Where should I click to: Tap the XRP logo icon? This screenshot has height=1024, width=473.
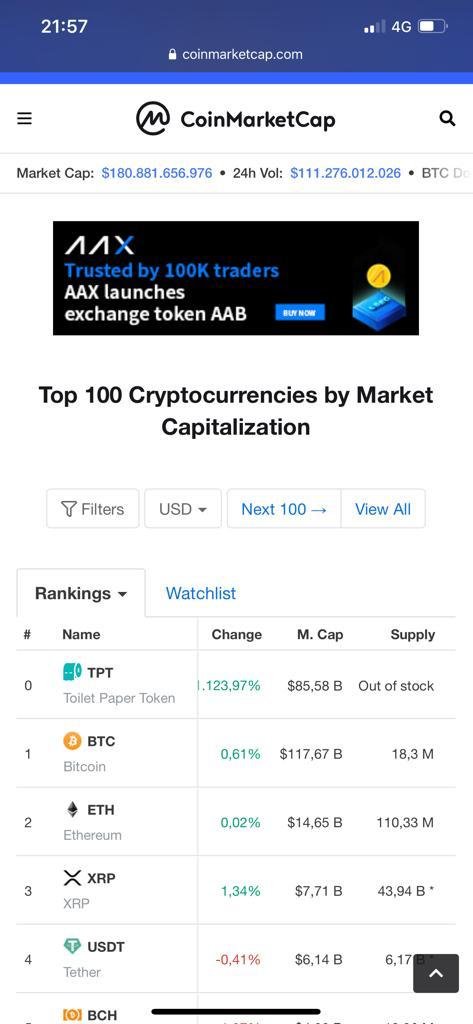click(x=72, y=878)
